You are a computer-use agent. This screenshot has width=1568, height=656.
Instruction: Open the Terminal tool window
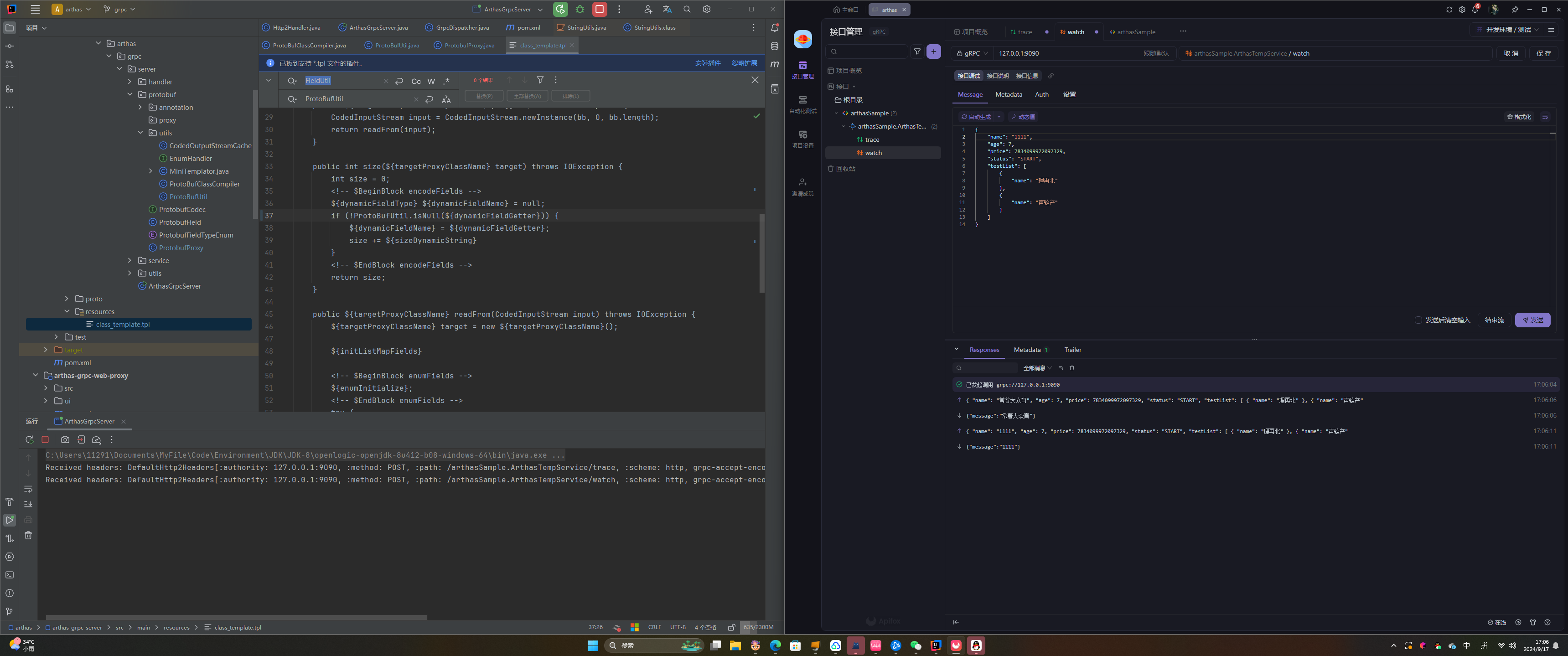[x=9, y=575]
